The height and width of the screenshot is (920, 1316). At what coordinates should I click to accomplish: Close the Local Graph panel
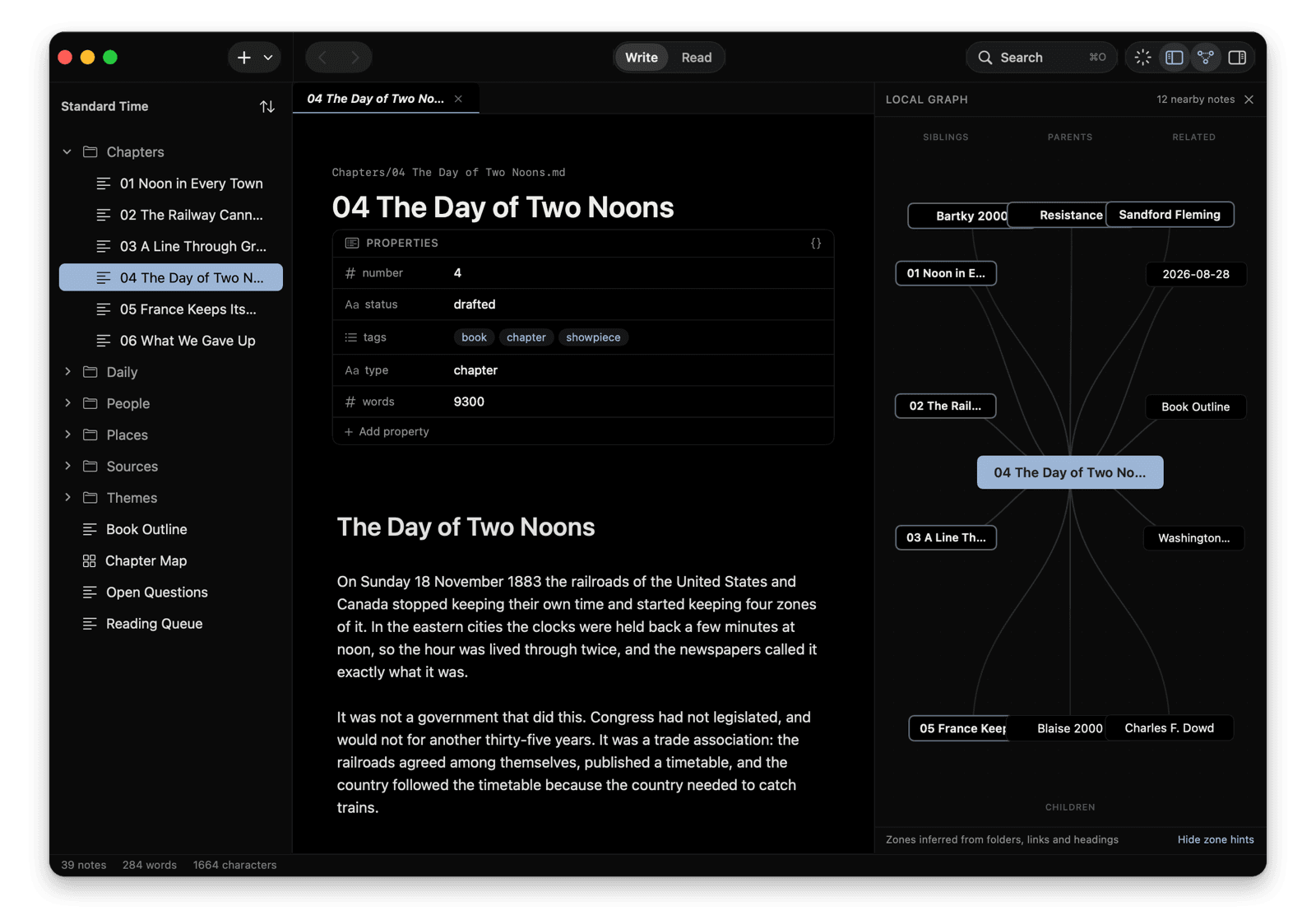[x=1249, y=100]
